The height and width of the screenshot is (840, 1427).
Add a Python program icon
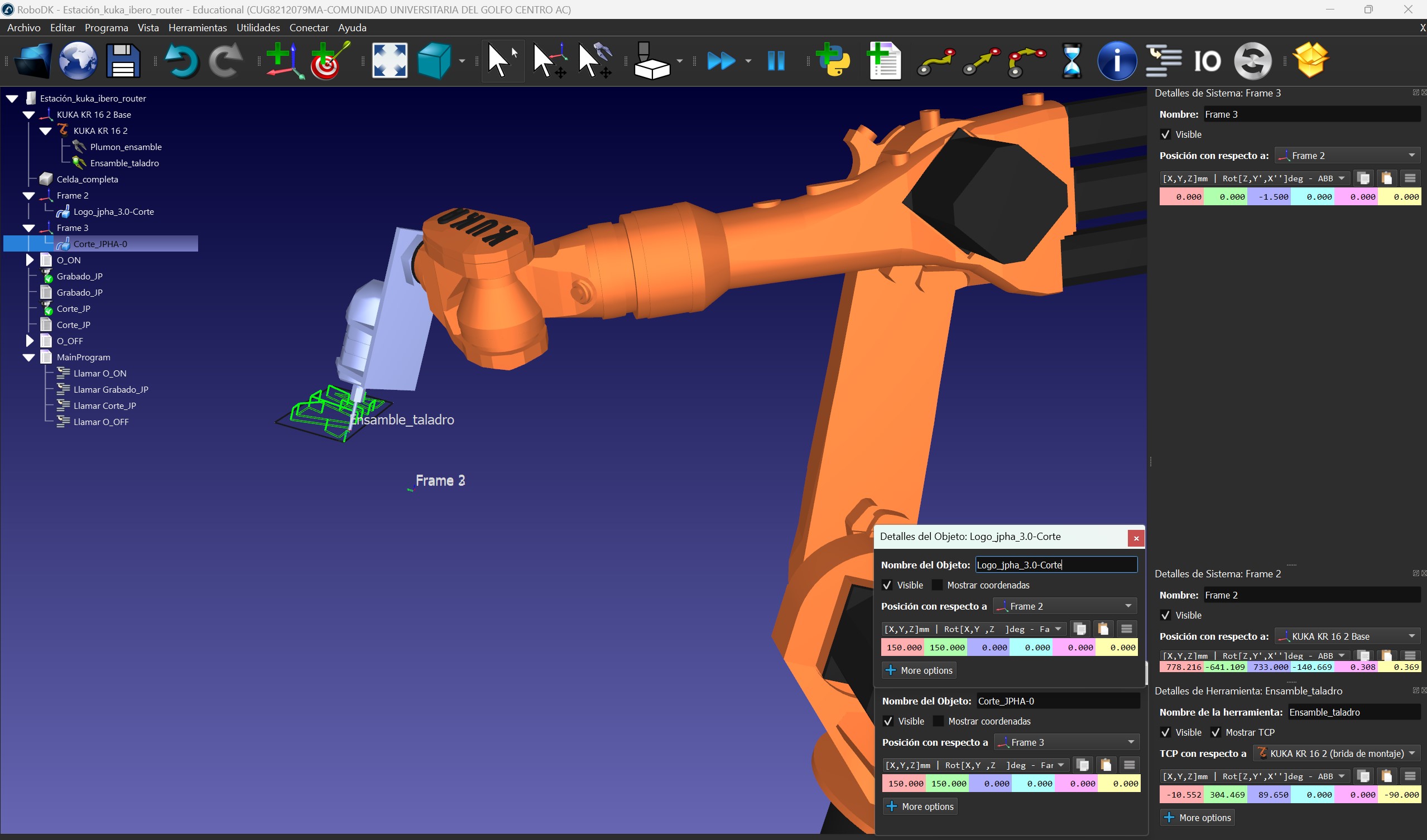[833, 60]
